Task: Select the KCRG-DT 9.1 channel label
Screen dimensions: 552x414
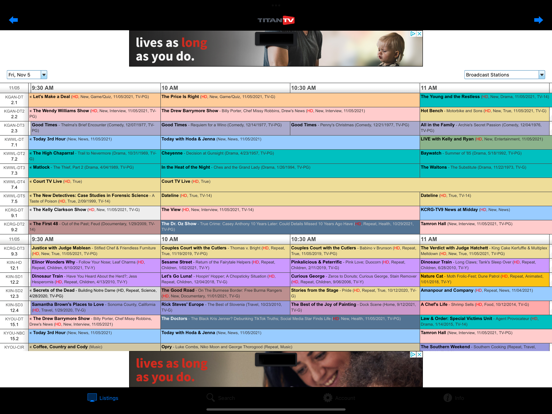Action: (x=14, y=213)
